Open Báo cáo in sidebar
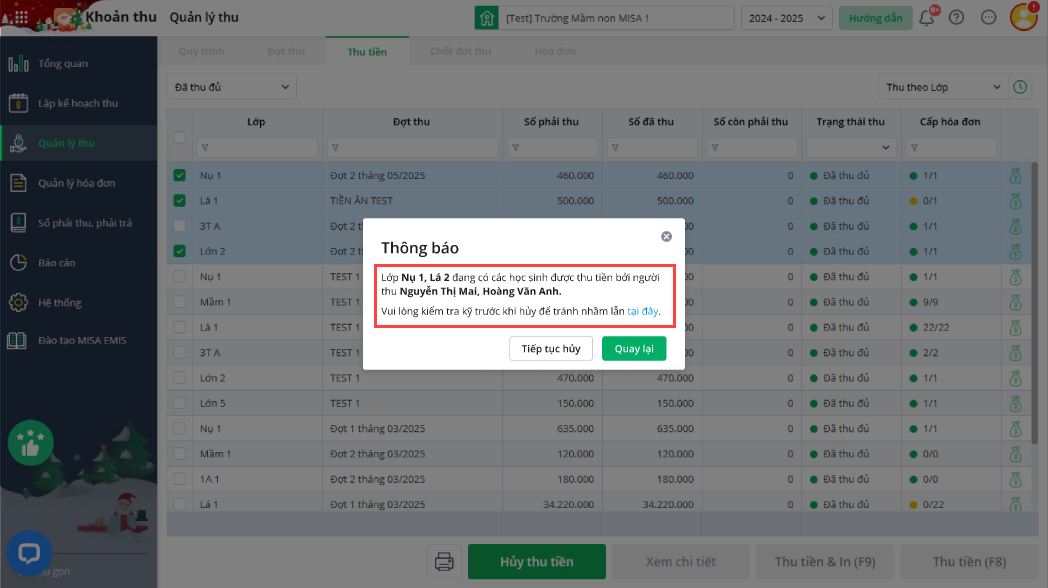Viewport: 1048px width, 588px height. coord(78,263)
